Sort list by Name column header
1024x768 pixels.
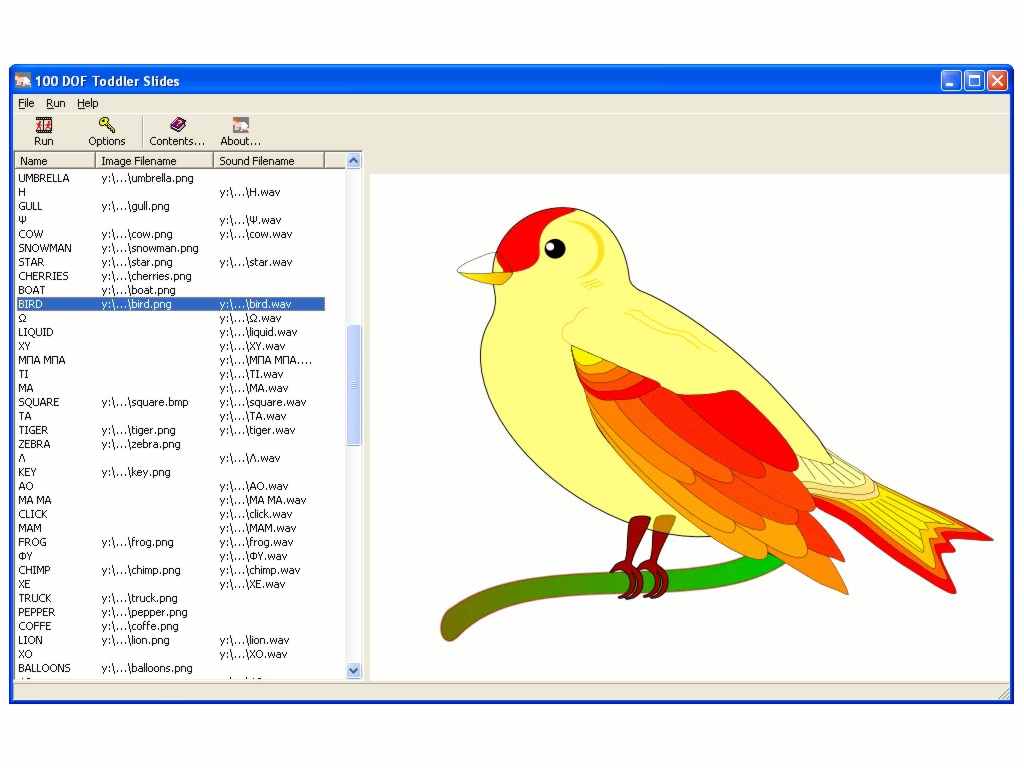click(x=55, y=161)
